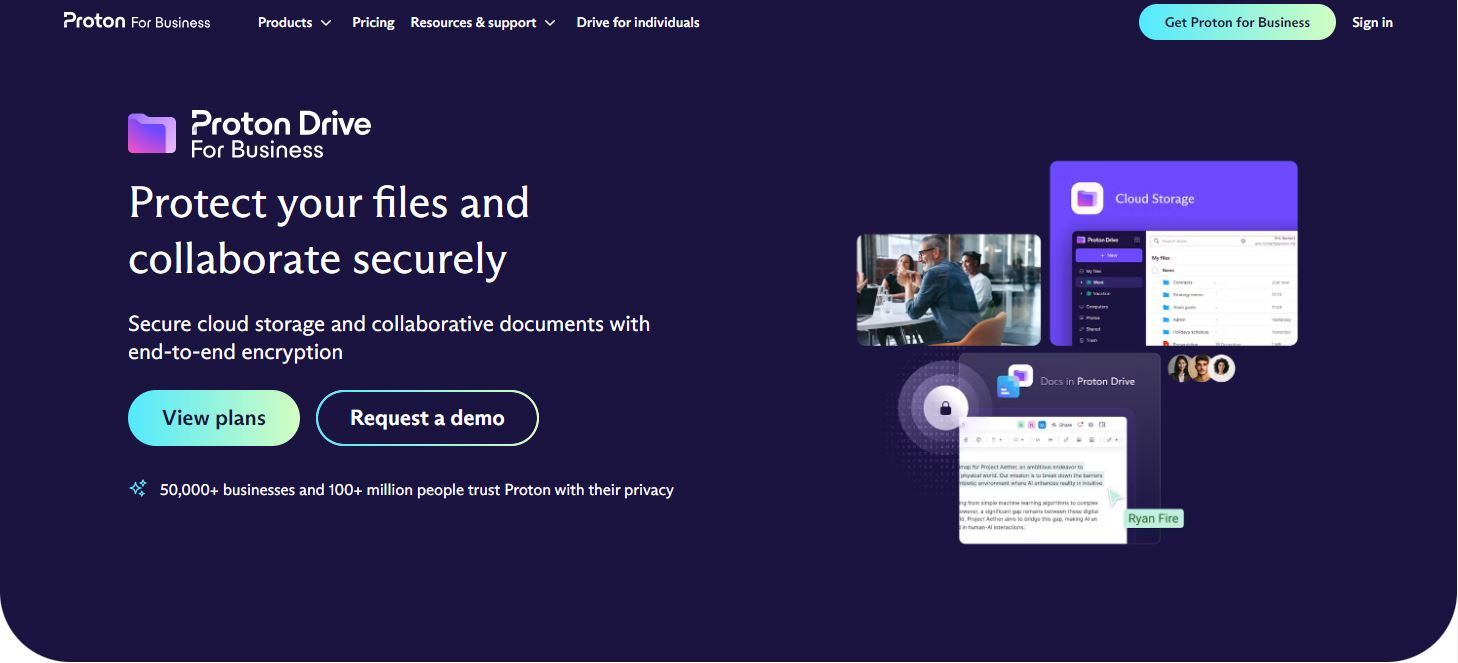The height and width of the screenshot is (663, 1458).
Task: Expand the Products dropdown chevron
Action: coord(326,23)
